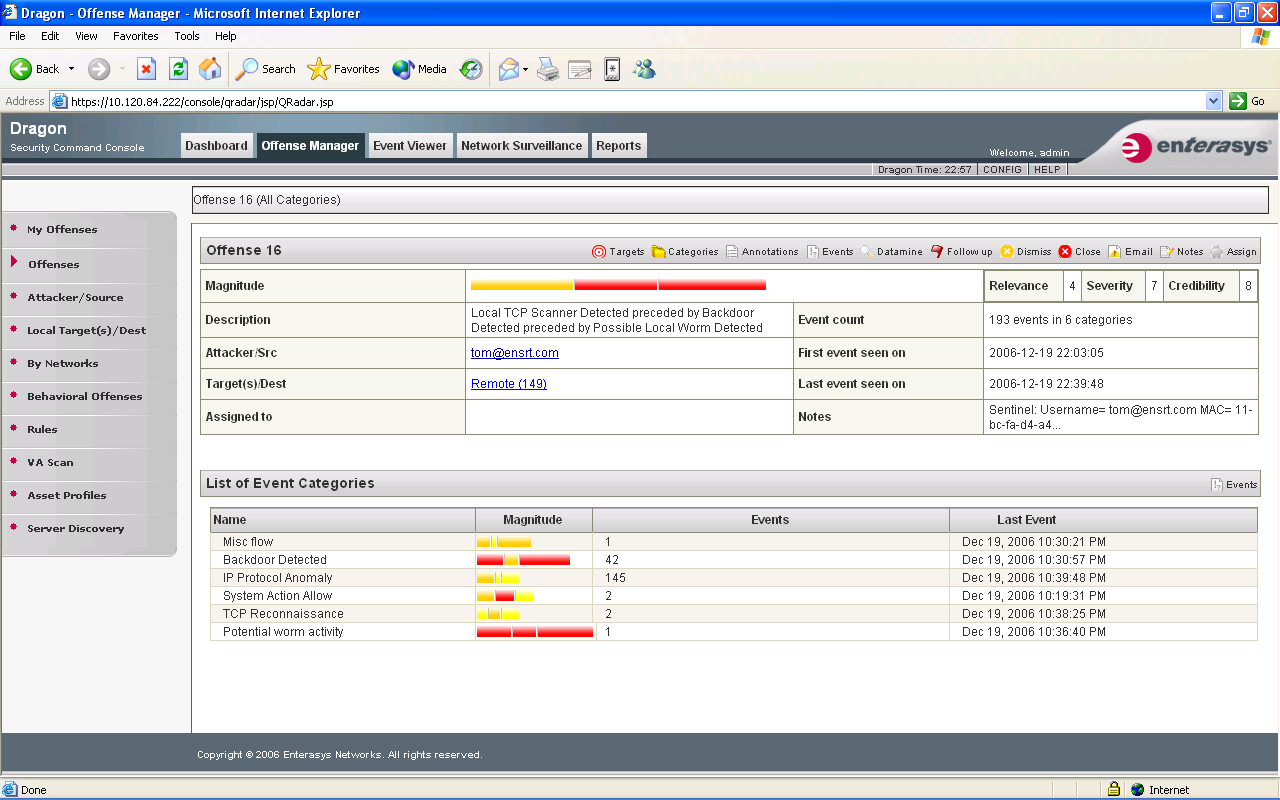
Task: Switch to the Network Surveillance tab
Action: coord(521,146)
